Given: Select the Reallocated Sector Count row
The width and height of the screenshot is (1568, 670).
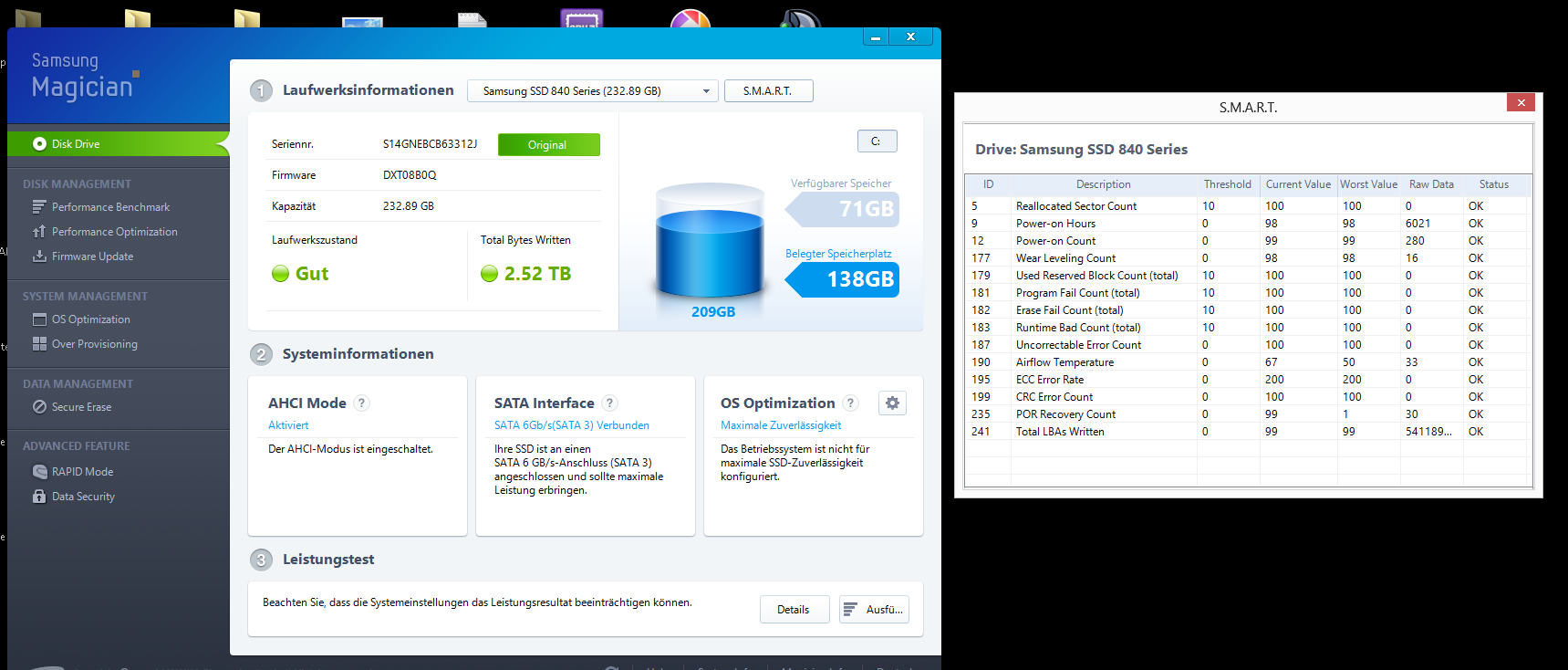Looking at the screenshot, I should 1248,206.
